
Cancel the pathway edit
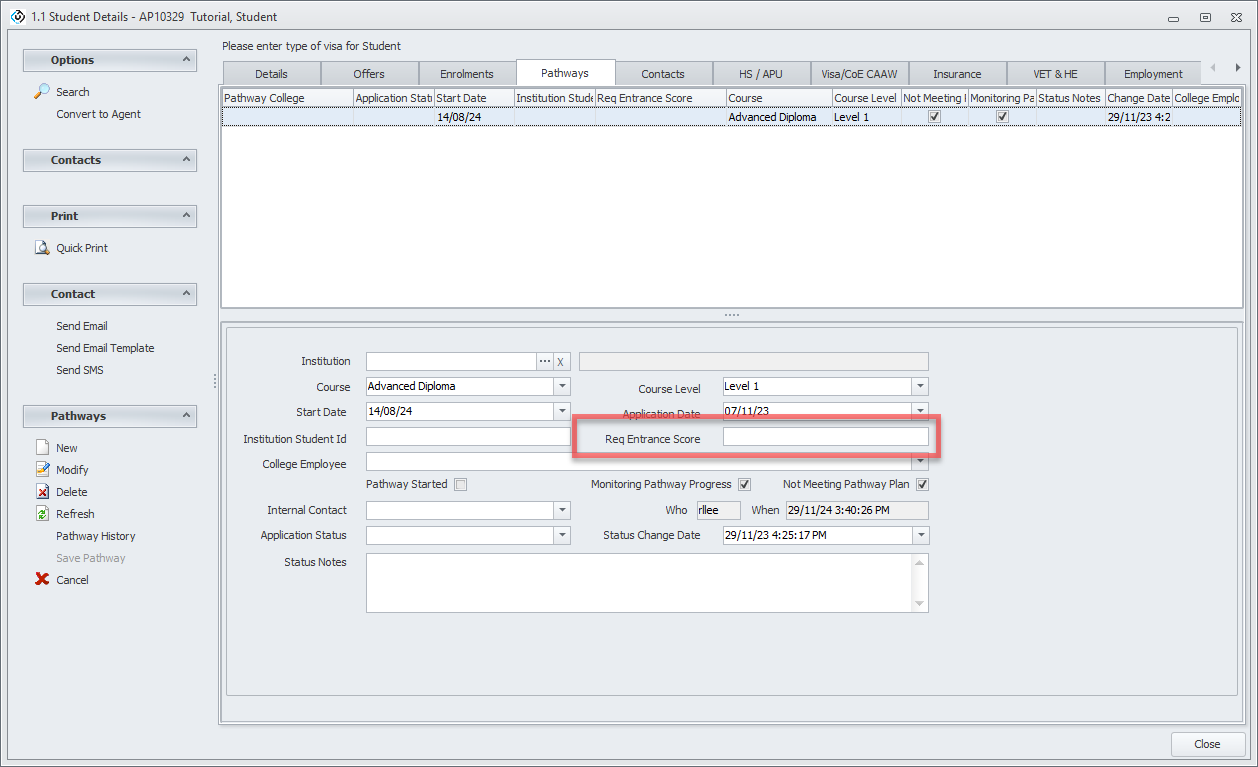[42, 580]
